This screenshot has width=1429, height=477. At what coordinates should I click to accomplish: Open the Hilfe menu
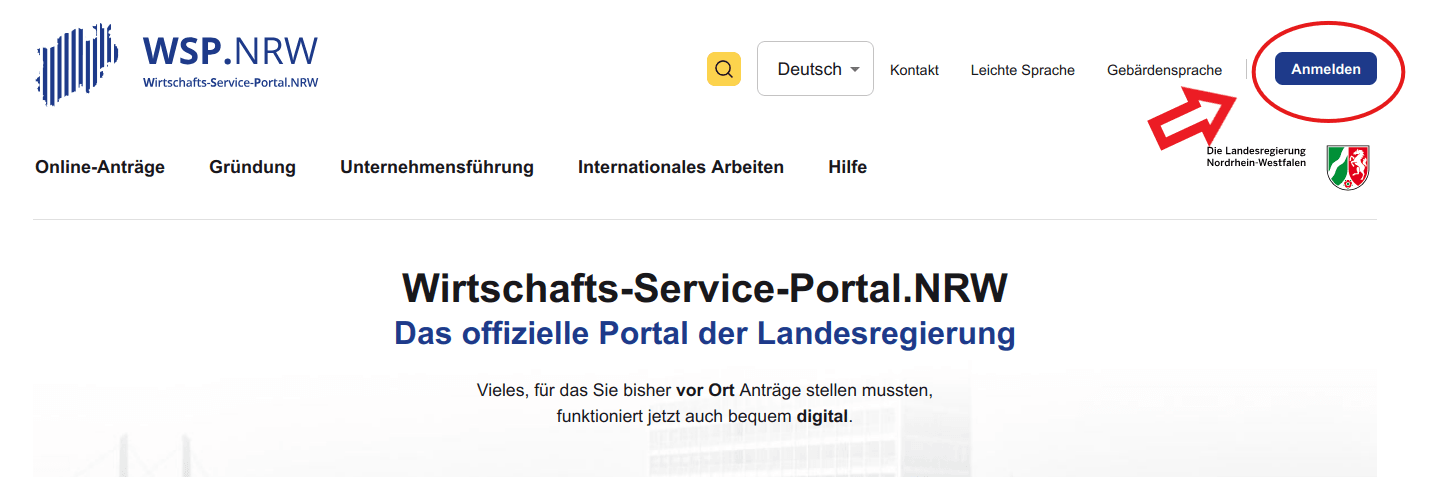coord(847,167)
